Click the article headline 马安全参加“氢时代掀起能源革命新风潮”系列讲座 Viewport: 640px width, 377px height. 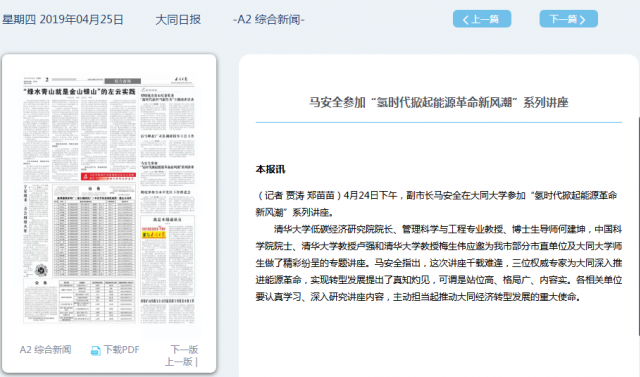click(x=438, y=102)
